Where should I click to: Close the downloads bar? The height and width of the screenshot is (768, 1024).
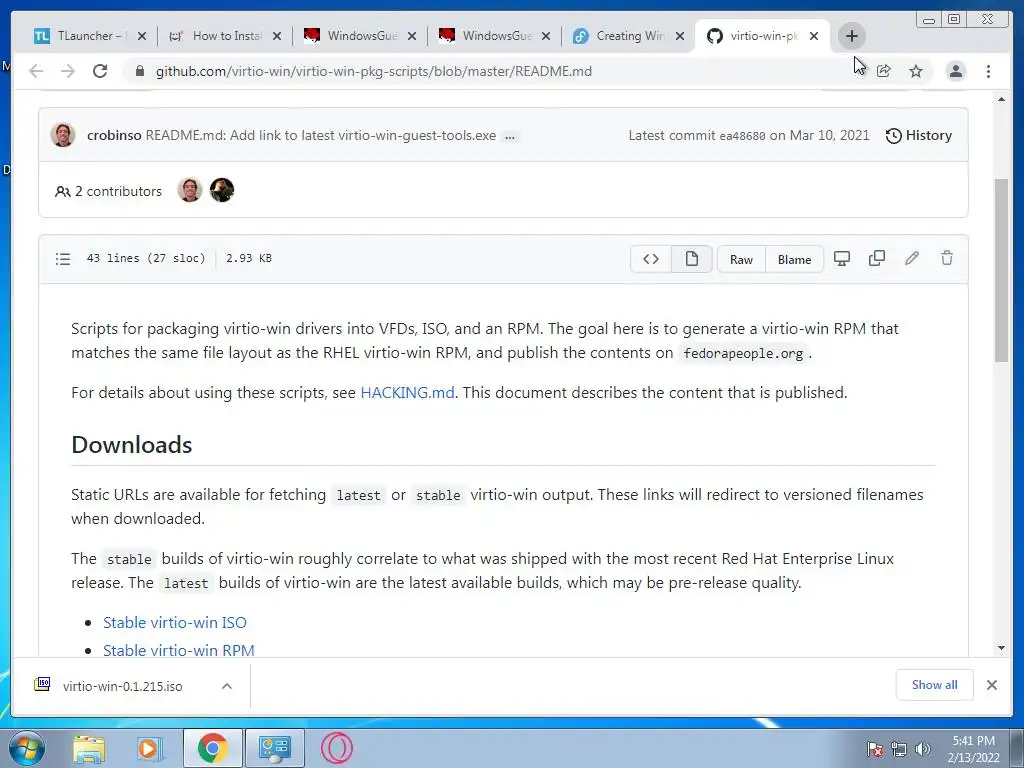991,685
